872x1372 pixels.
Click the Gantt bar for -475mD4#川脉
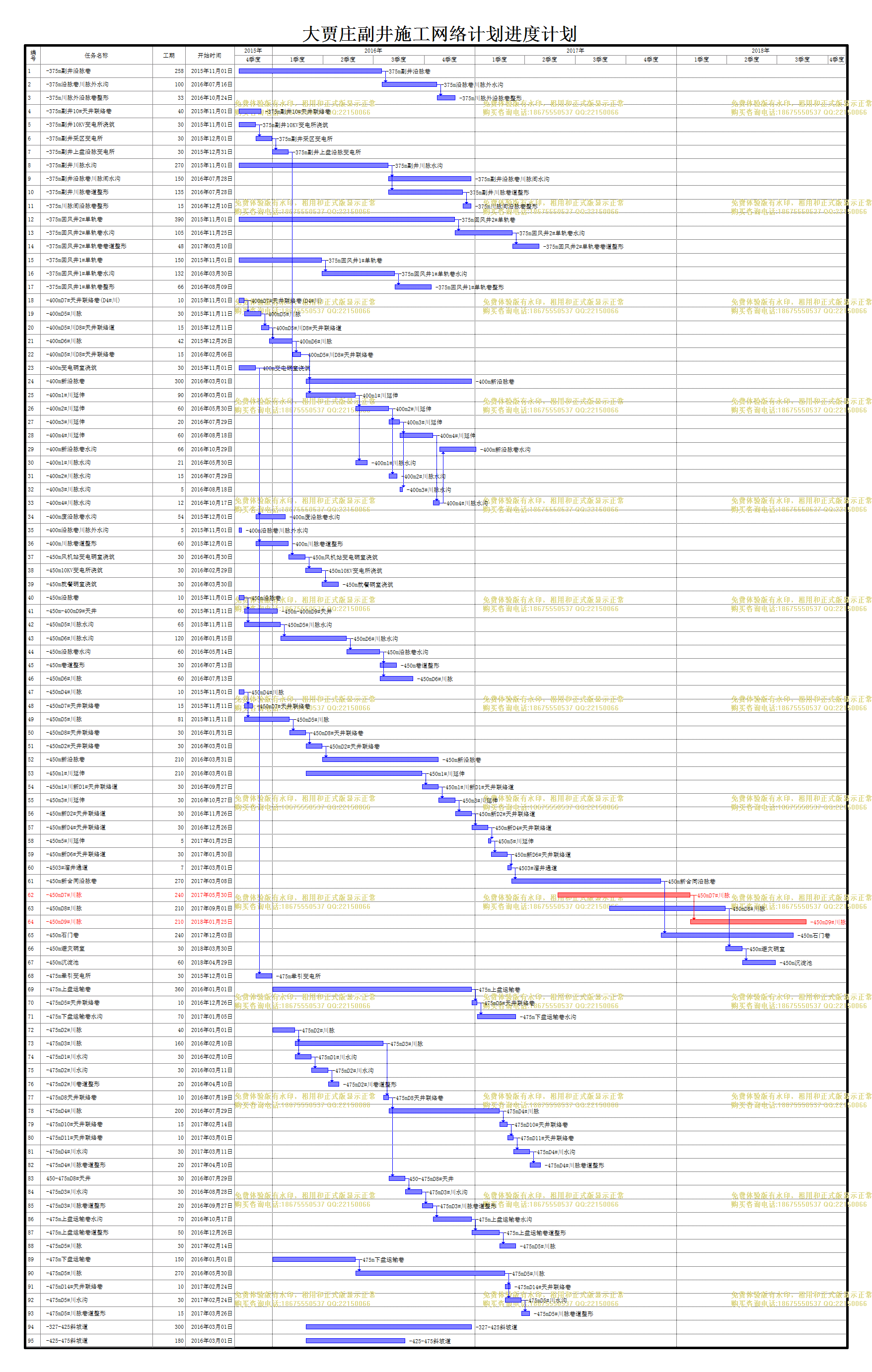(444, 1111)
